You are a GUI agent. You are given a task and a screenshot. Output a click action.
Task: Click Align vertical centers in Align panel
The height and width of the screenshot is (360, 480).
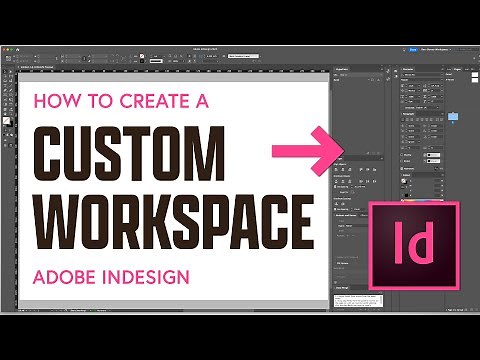pos(368,170)
